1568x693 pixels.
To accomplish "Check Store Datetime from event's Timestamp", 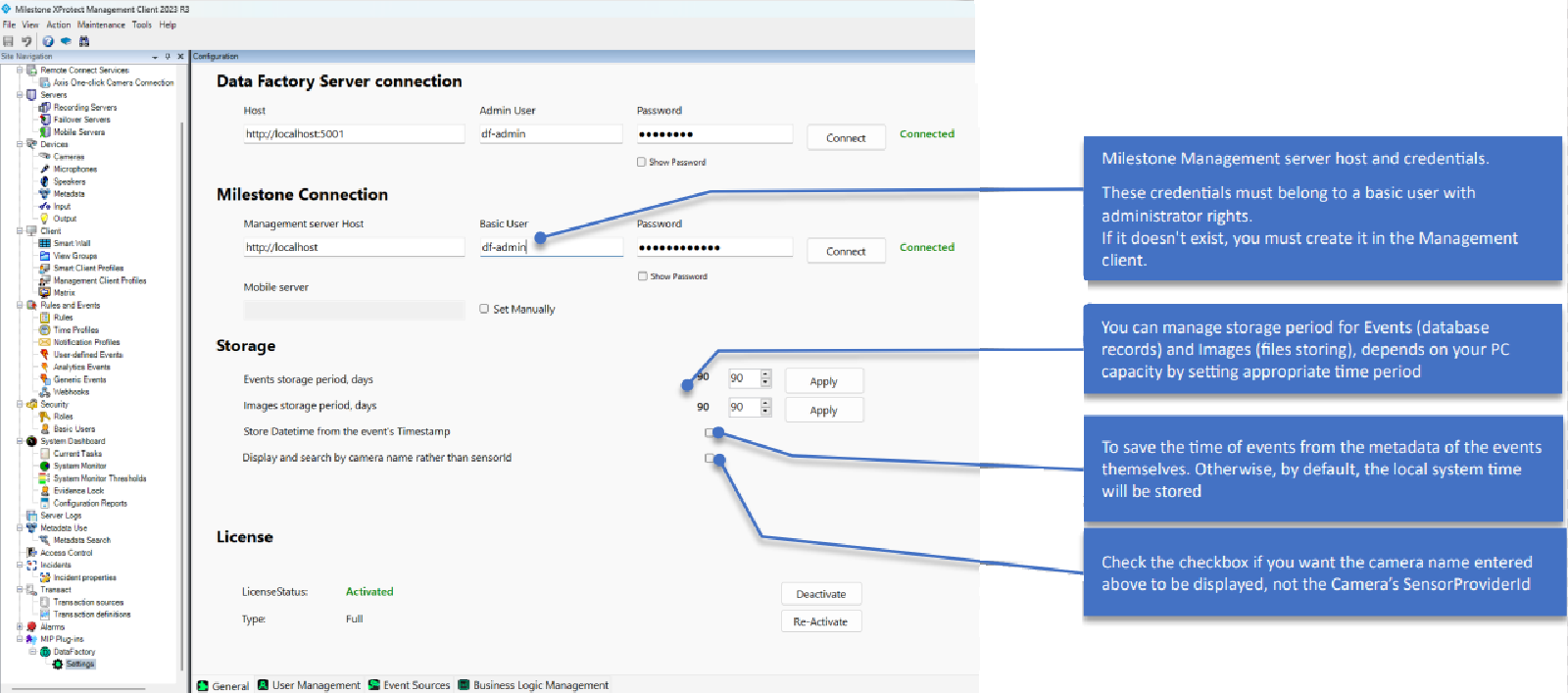I will click(709, 432).
